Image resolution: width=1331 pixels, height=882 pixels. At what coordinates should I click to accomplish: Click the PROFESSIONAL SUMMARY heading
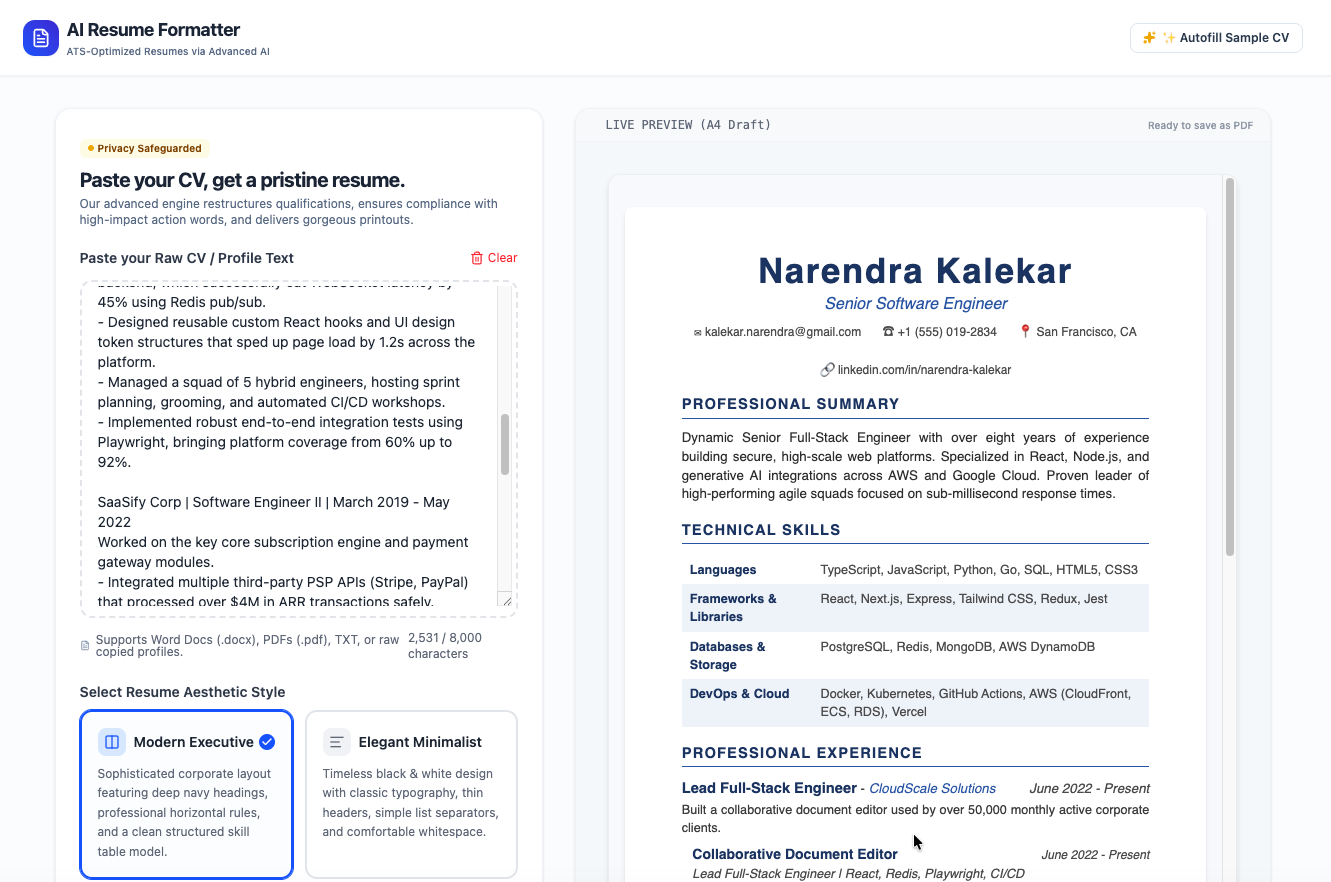pos(791,404)
